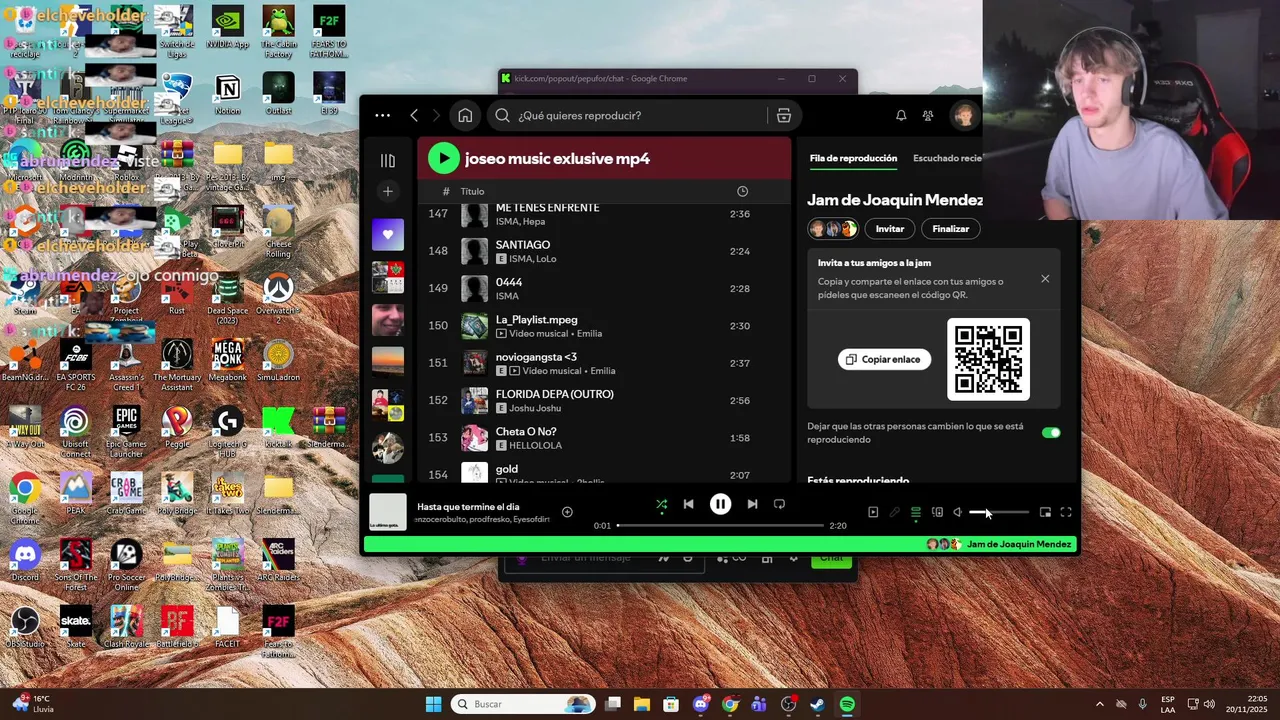Open the NVIDIA App desktop shortcut
Screen dimensions: 1280x720
pyautogui.click(x=227, y=27)
